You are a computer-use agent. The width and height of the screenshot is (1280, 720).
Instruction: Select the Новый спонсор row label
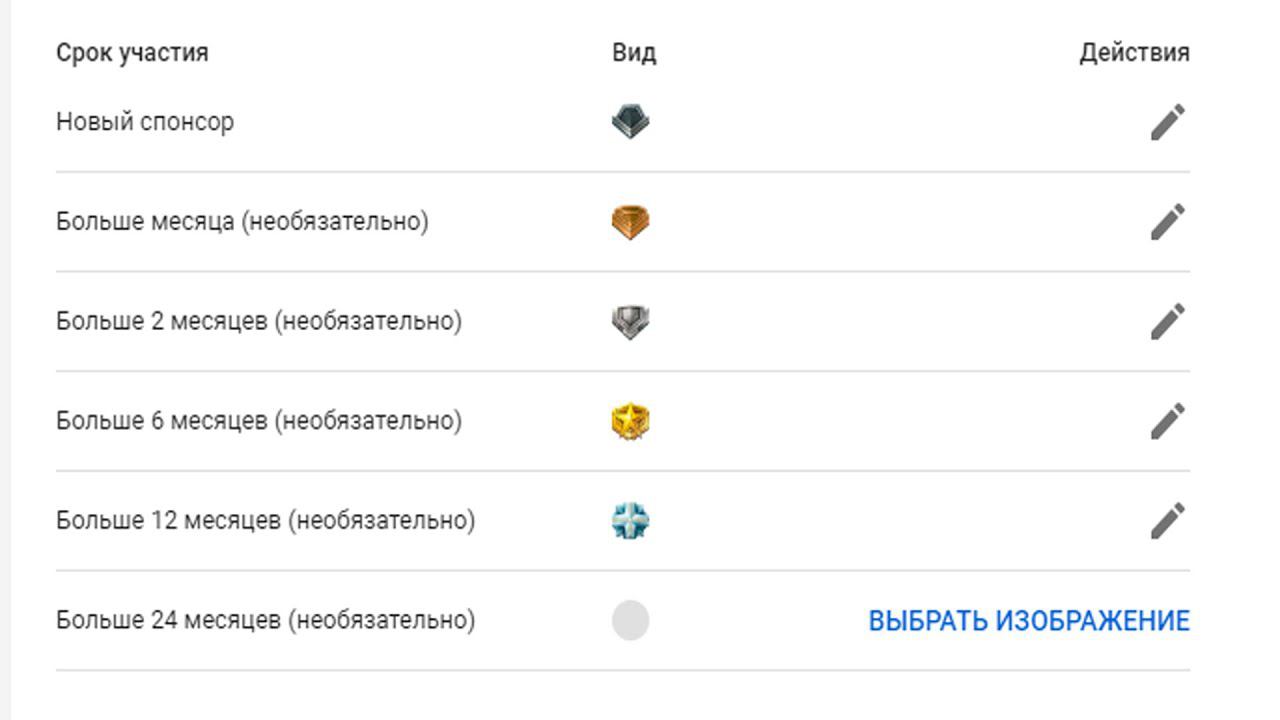[x=145, y=122]
